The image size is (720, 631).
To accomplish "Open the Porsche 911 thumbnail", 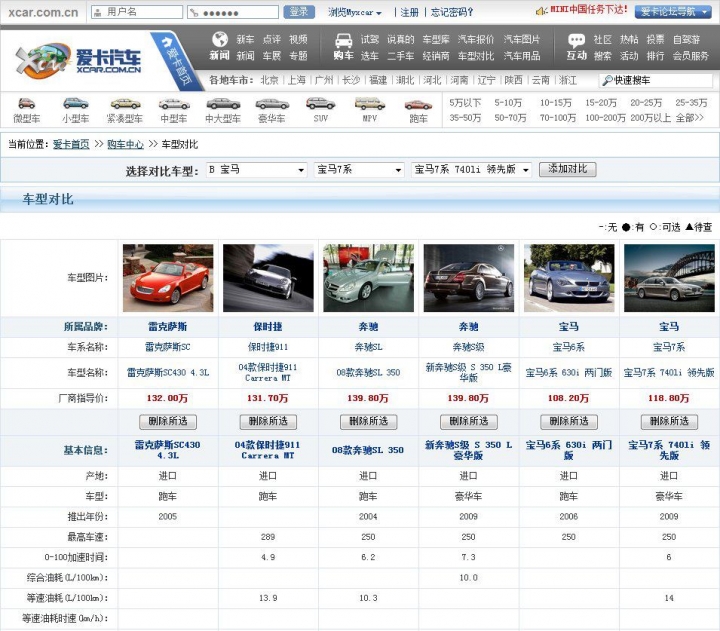I will coord(268,278).
